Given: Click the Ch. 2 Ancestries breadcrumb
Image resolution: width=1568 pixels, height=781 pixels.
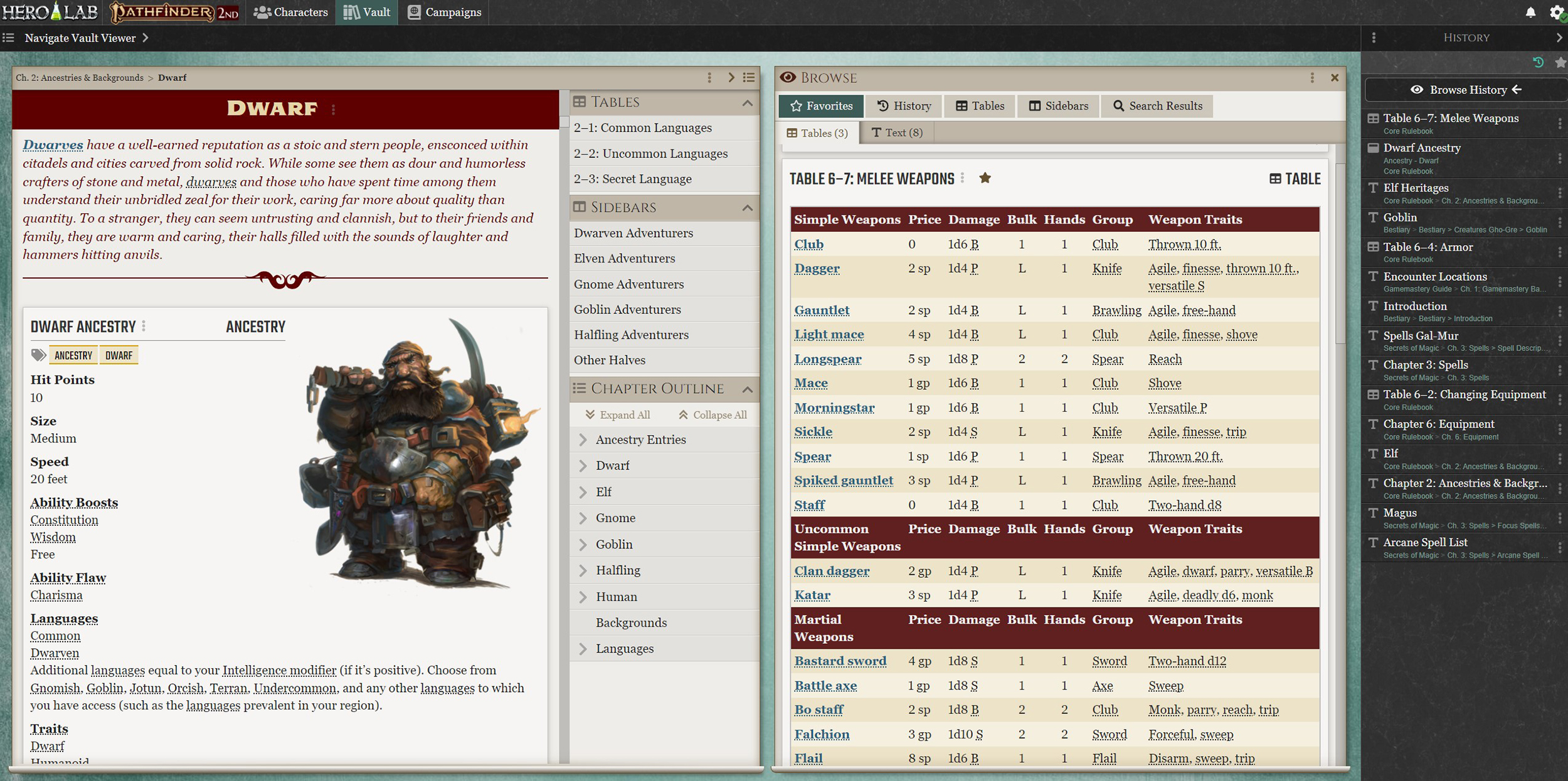Looking at the screenshot, I should pyautogui.click(x=80, y=78).
